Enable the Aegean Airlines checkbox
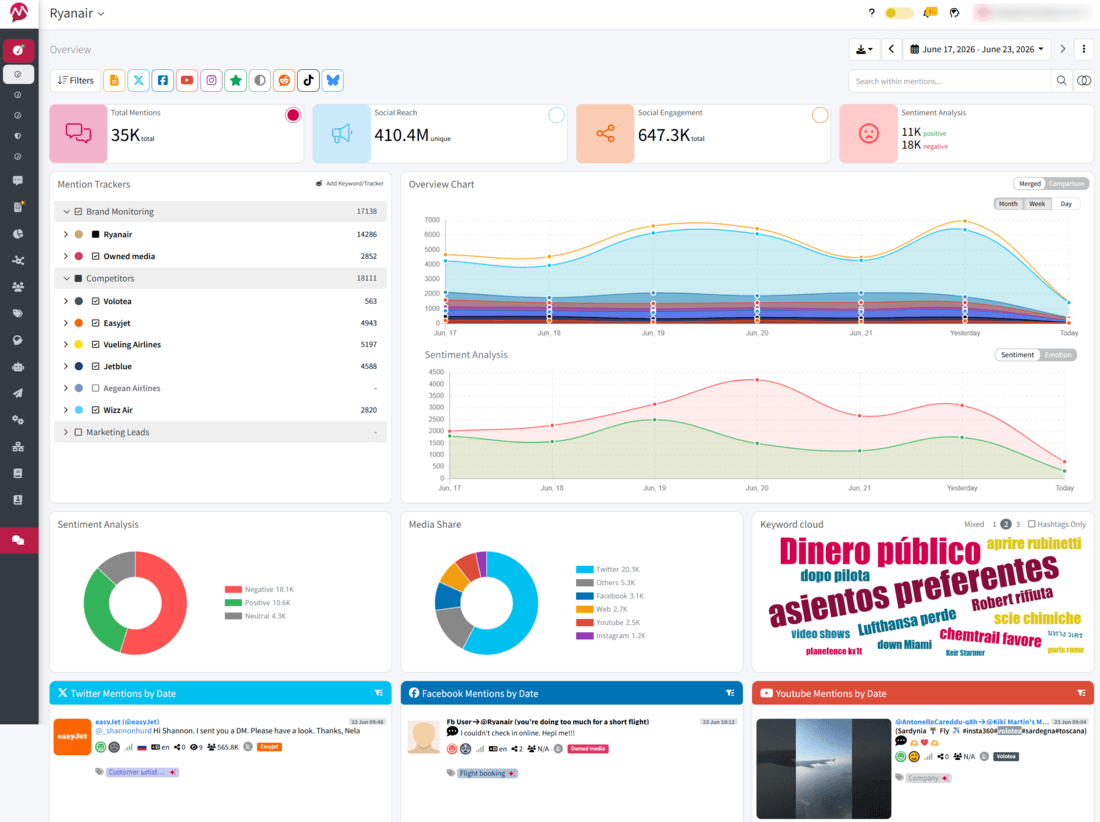This screenshot has height=822, width=1100. (95, 388)
